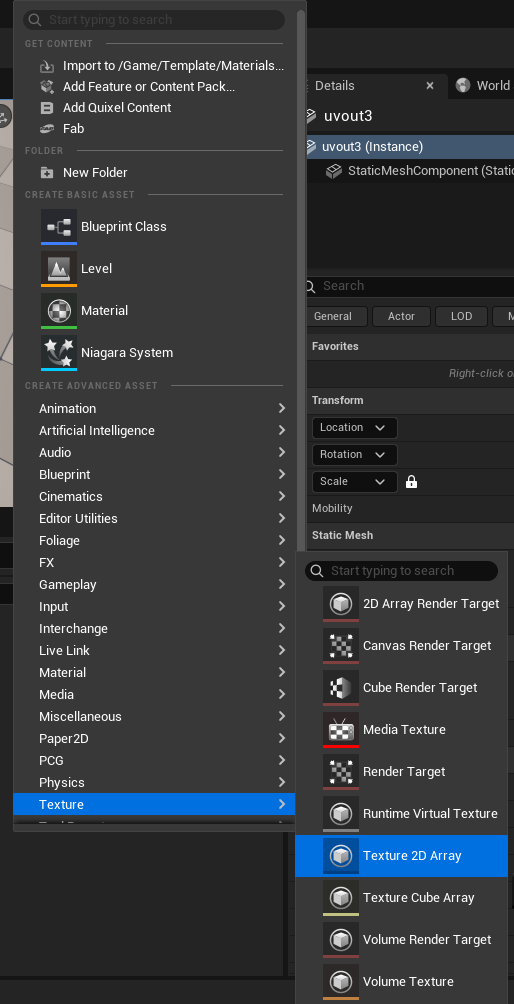Click the New Folder icon
The image size is (514, 1004).
[x=47, y=172]
